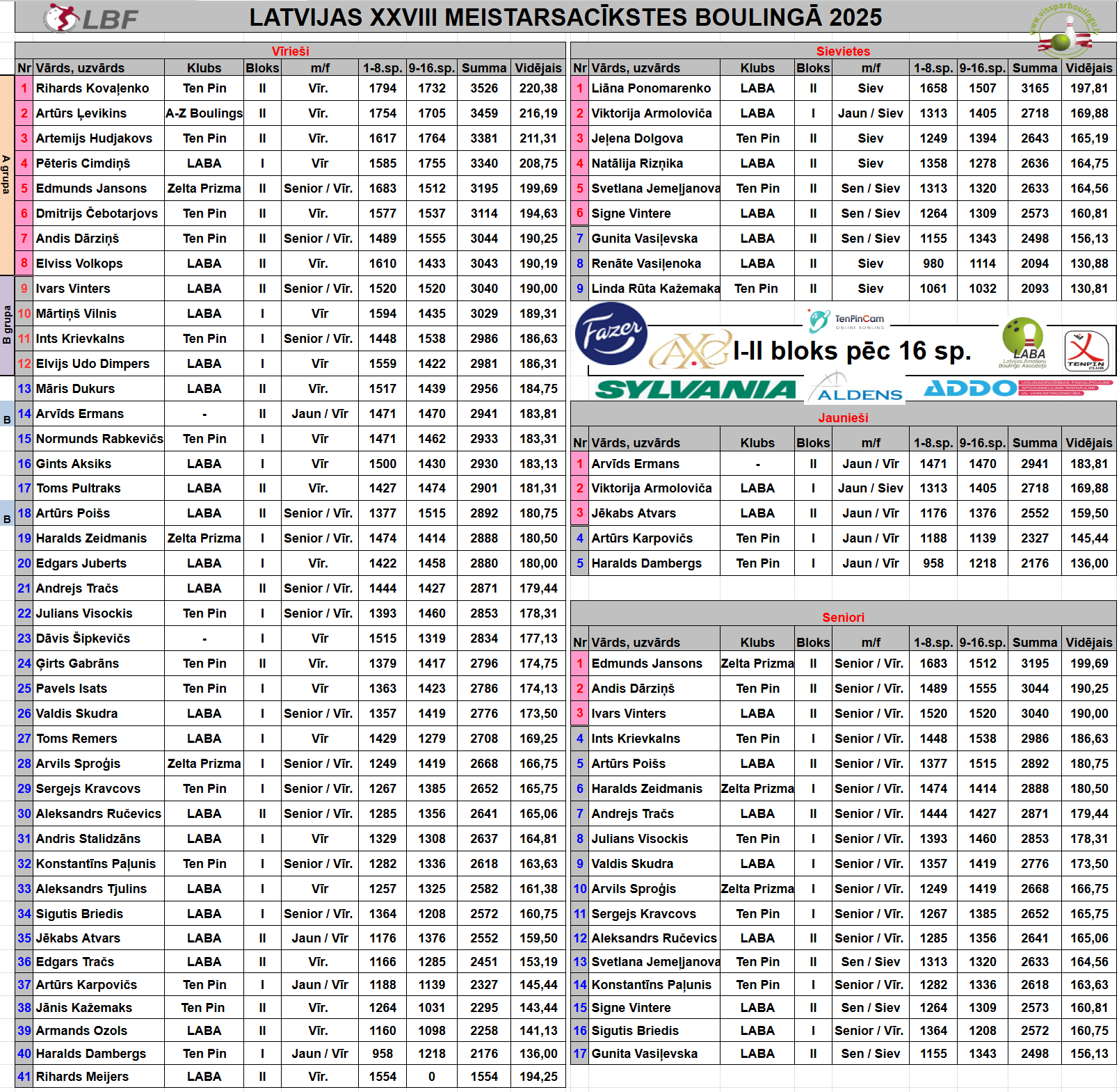
Task: Click the 'Seniori' section heading
Action: 843,618
